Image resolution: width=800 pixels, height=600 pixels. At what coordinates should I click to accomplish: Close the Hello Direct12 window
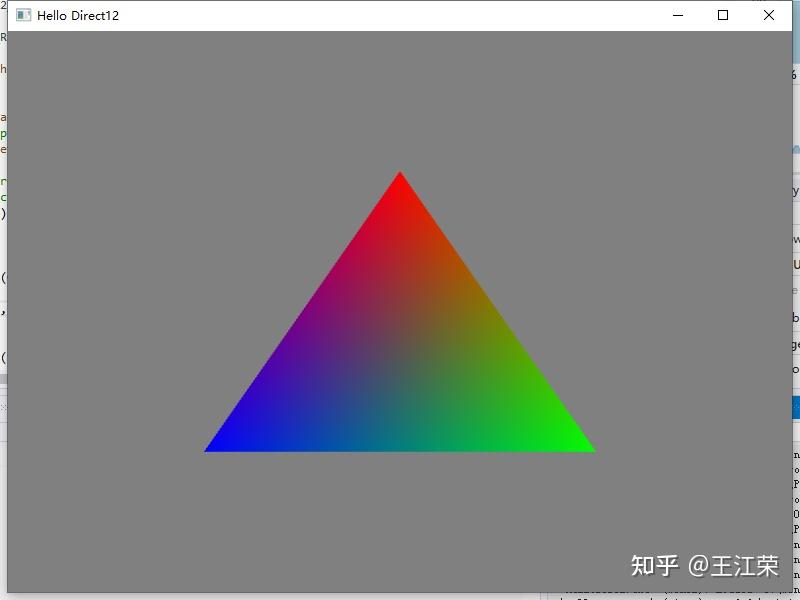768,15
